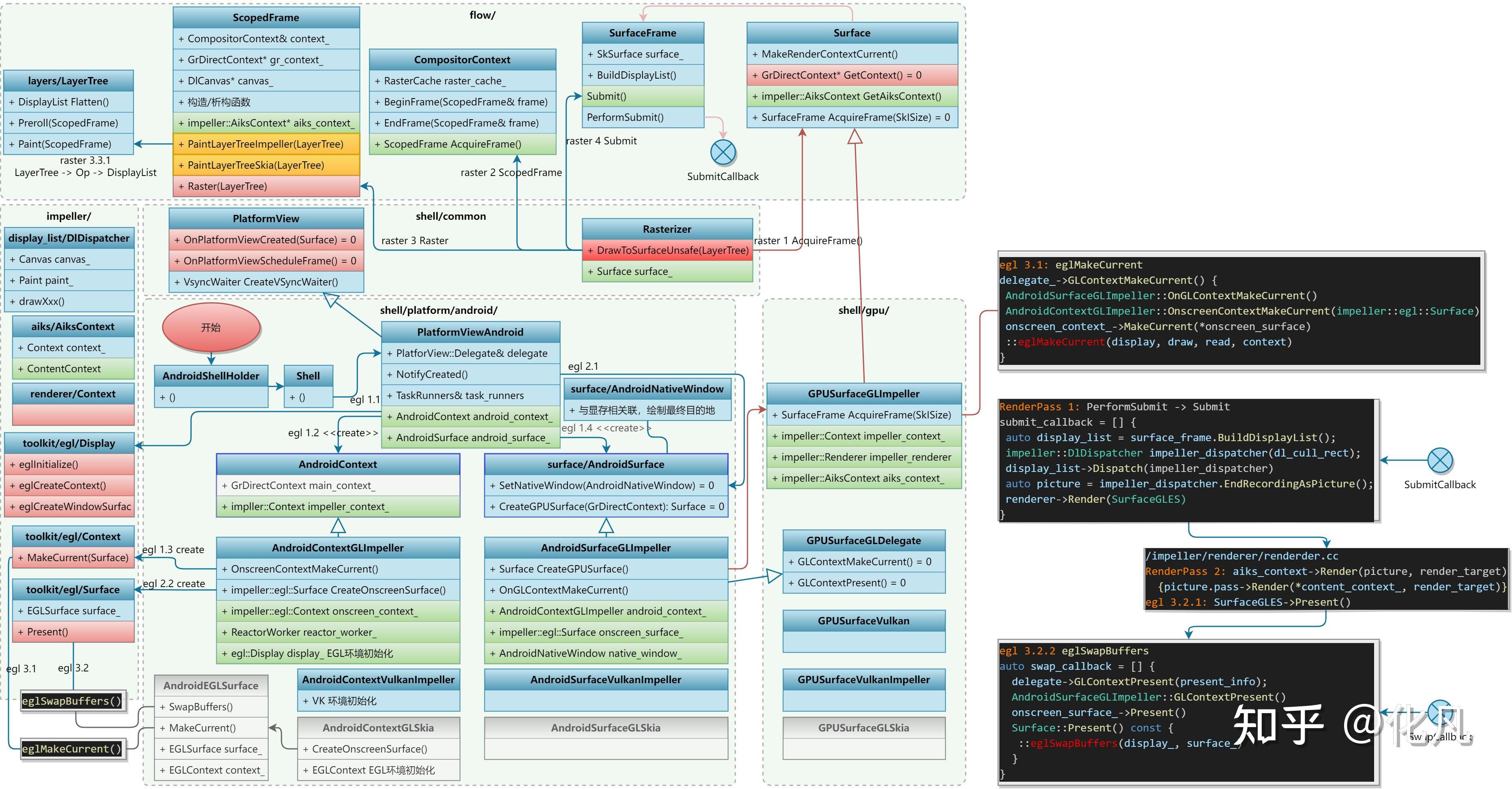
Task: Click the AndroidContext class header
Action: click(338, 464)
